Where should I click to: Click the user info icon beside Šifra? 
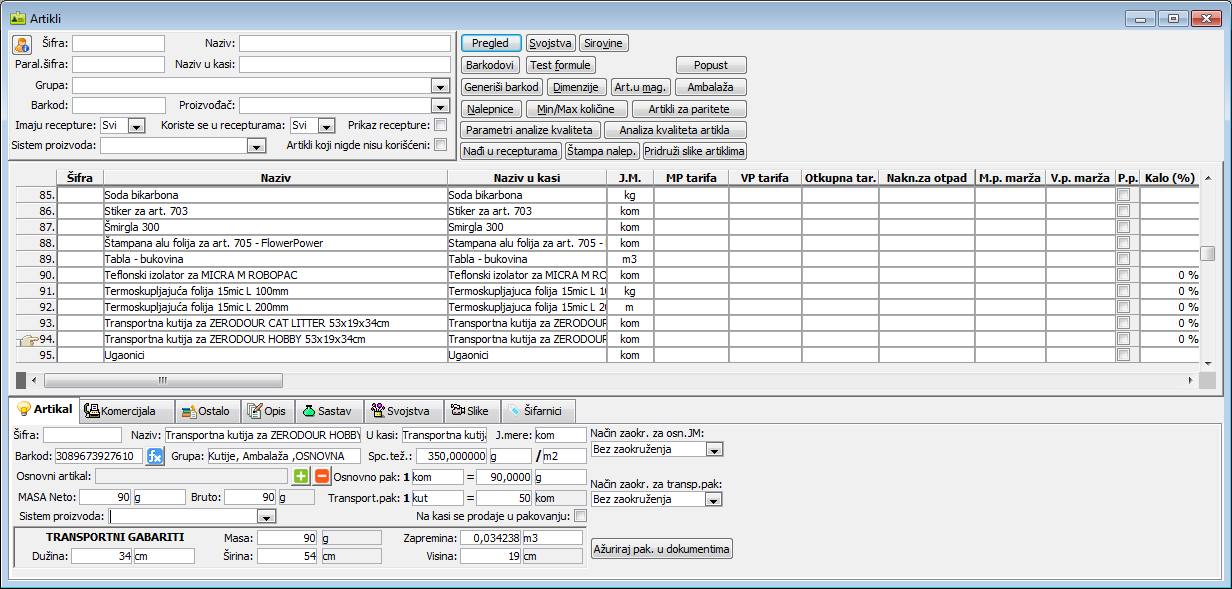click(x=22, y=44)
